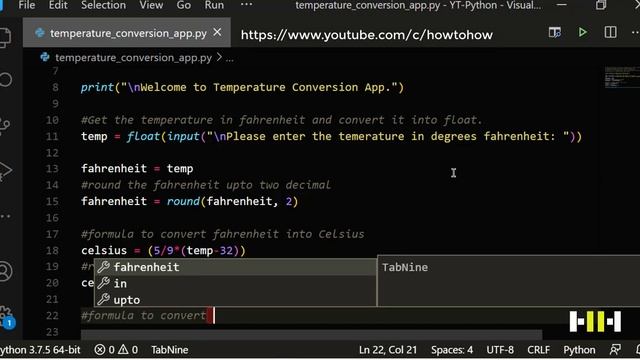Click the horizontal scrollbar of the editor
This screenshot has height=360, width=640.
(311, 335)
